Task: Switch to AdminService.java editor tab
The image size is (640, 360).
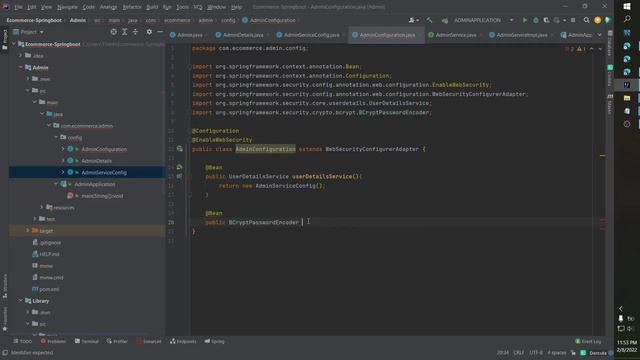Action: pyautogui.click(x=454, y=35)
